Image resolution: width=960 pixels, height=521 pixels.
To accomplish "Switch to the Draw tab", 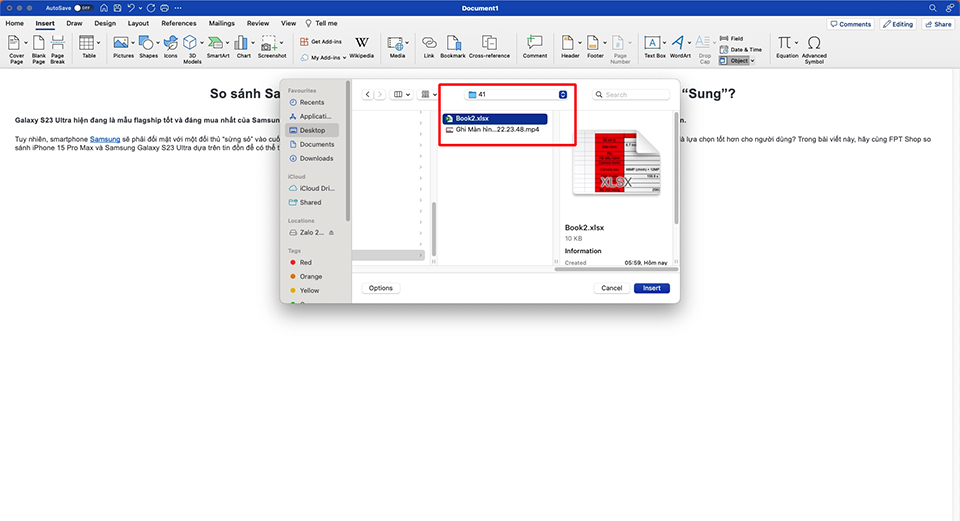I will 74,23.
